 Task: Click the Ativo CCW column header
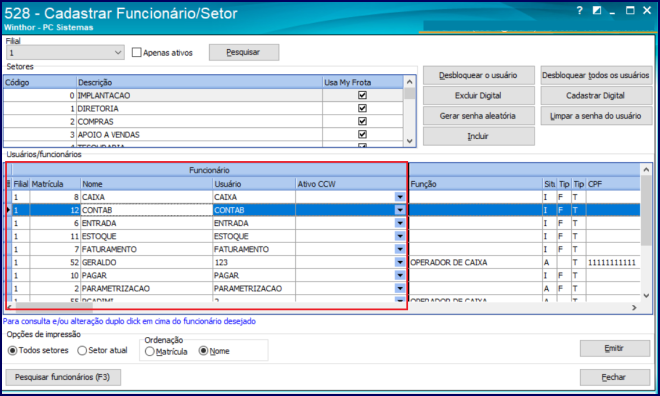351,184
